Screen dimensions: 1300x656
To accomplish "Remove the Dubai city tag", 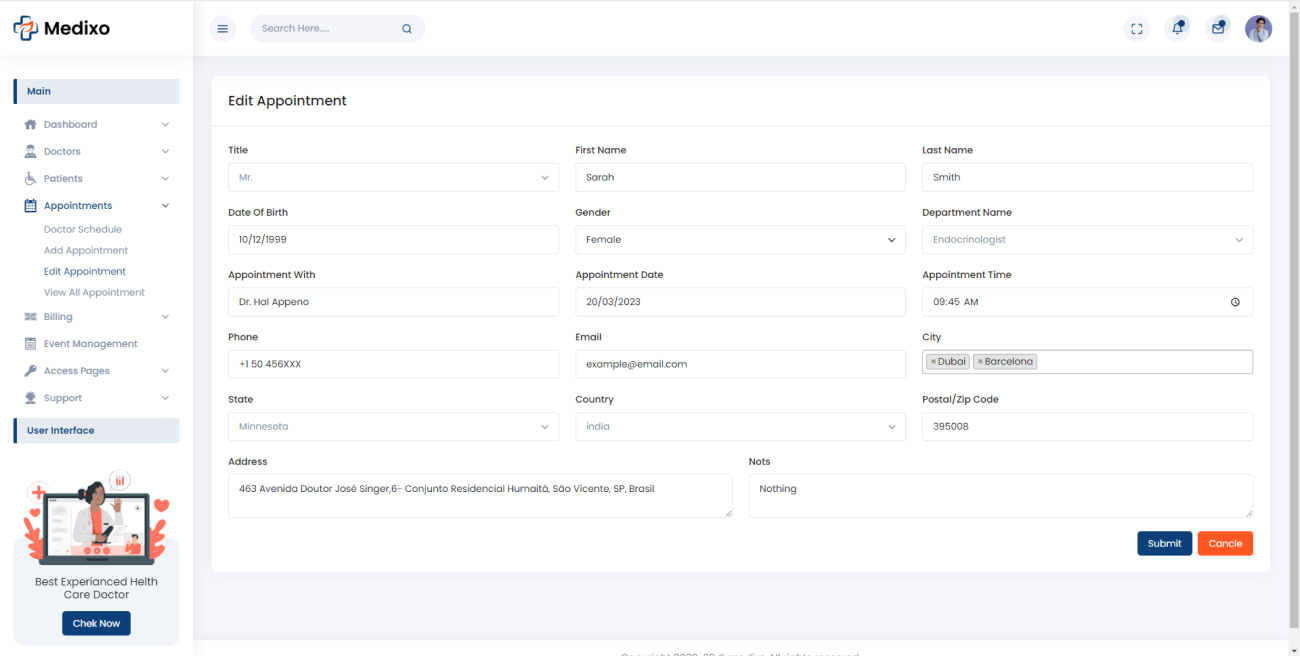I will (x=933, y=362).
